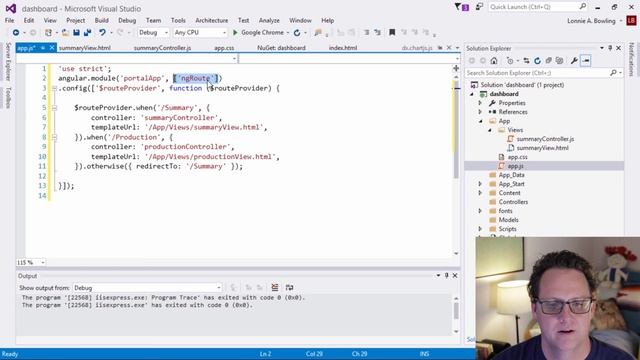Image resolution: width=640 pixels, height=360 pixels.
Task: Collapse the code block at line 5
Action: click(54, 108)
